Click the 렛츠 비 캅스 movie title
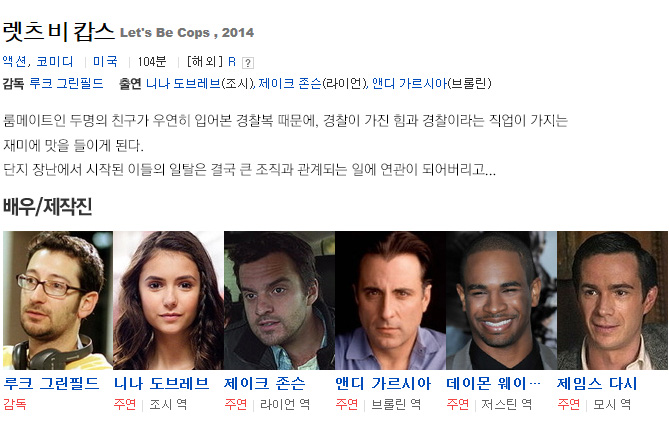 coord(59,32)
